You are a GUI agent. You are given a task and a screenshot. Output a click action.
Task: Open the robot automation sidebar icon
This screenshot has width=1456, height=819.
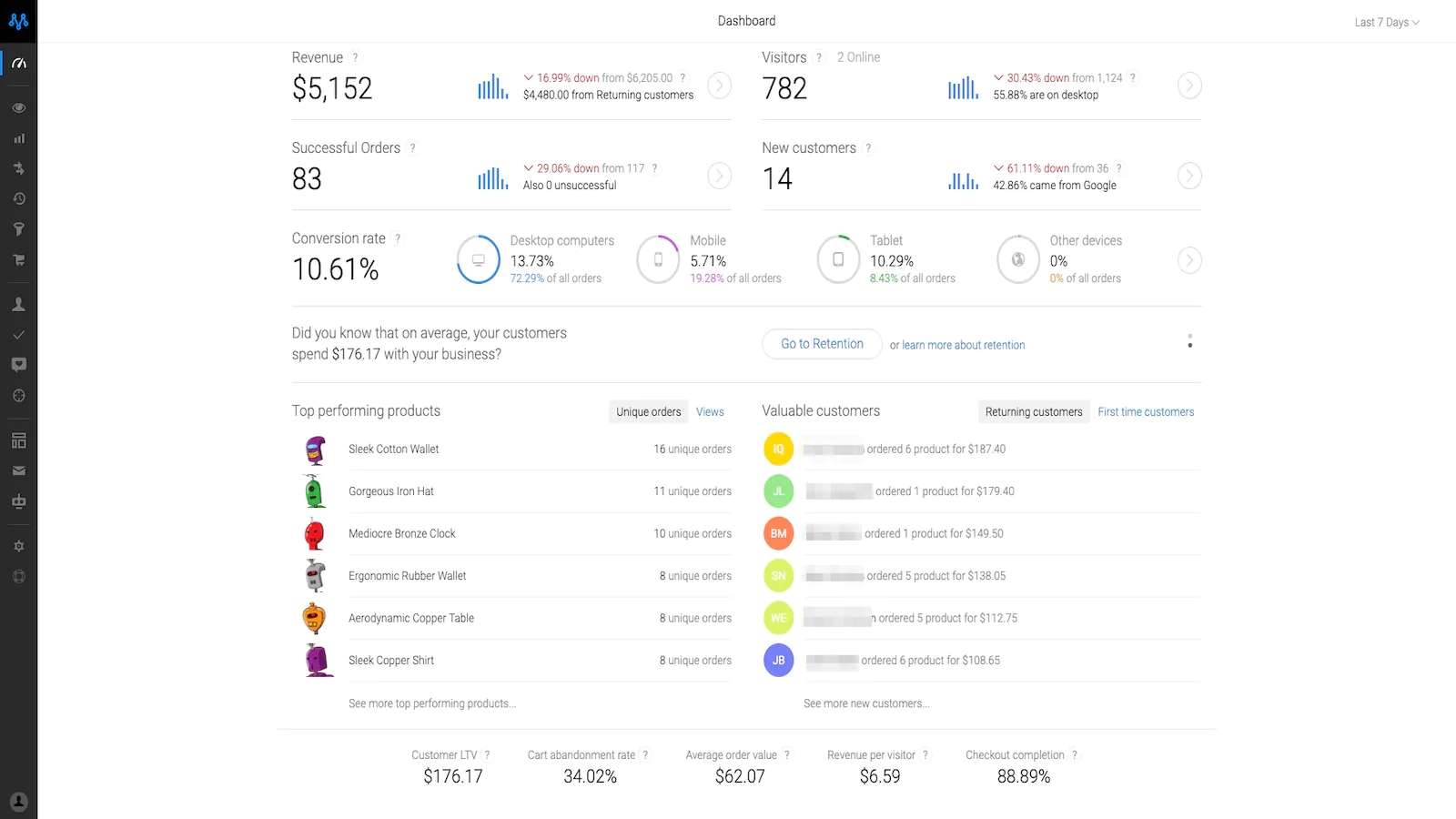(x=18, y=501)
